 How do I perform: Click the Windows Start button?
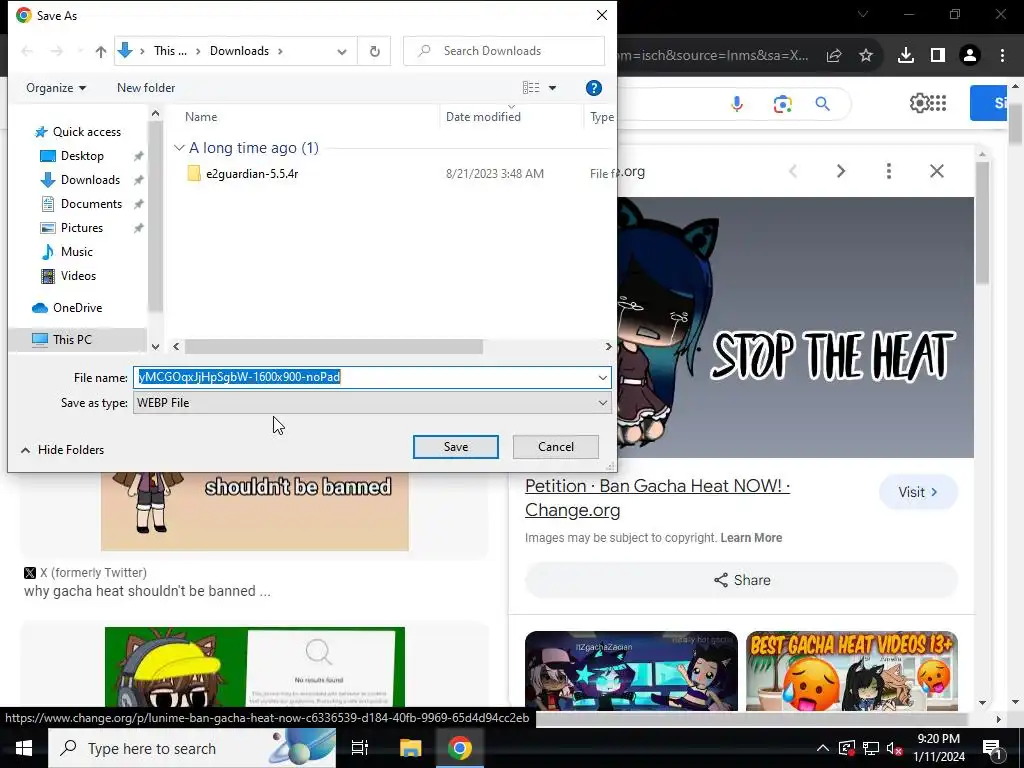coord(24,748)
